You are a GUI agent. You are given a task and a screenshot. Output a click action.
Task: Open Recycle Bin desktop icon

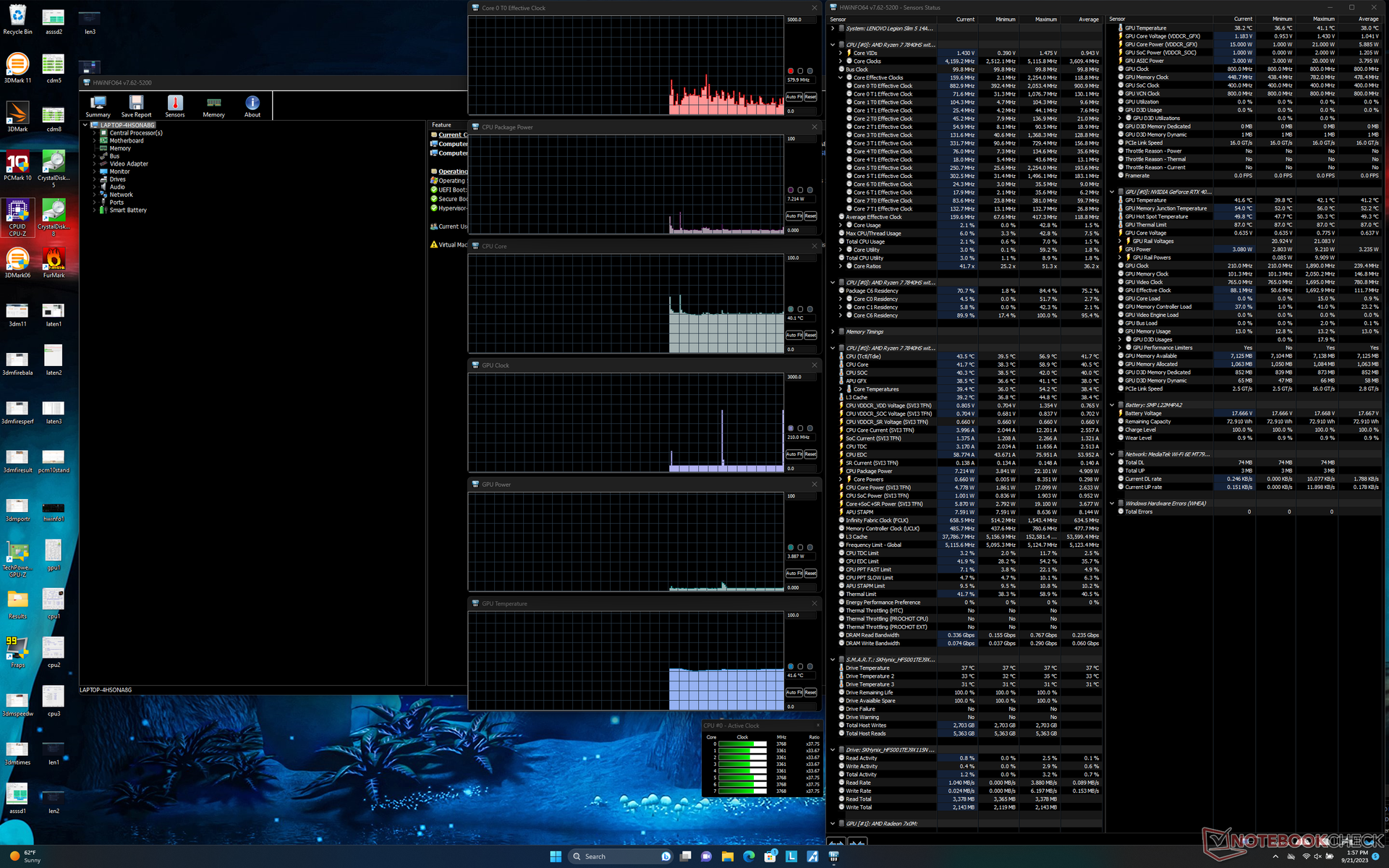17,20
